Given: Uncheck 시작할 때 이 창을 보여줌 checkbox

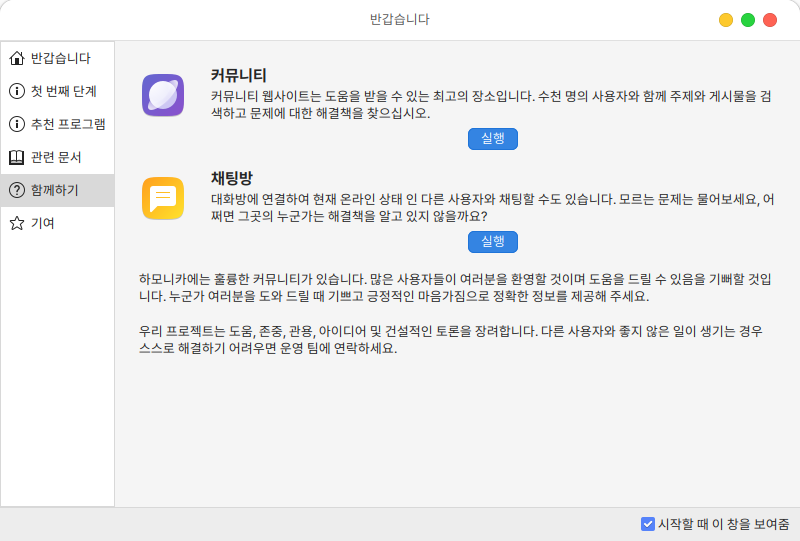Looking at the screenshot, I should pos(648,524).
